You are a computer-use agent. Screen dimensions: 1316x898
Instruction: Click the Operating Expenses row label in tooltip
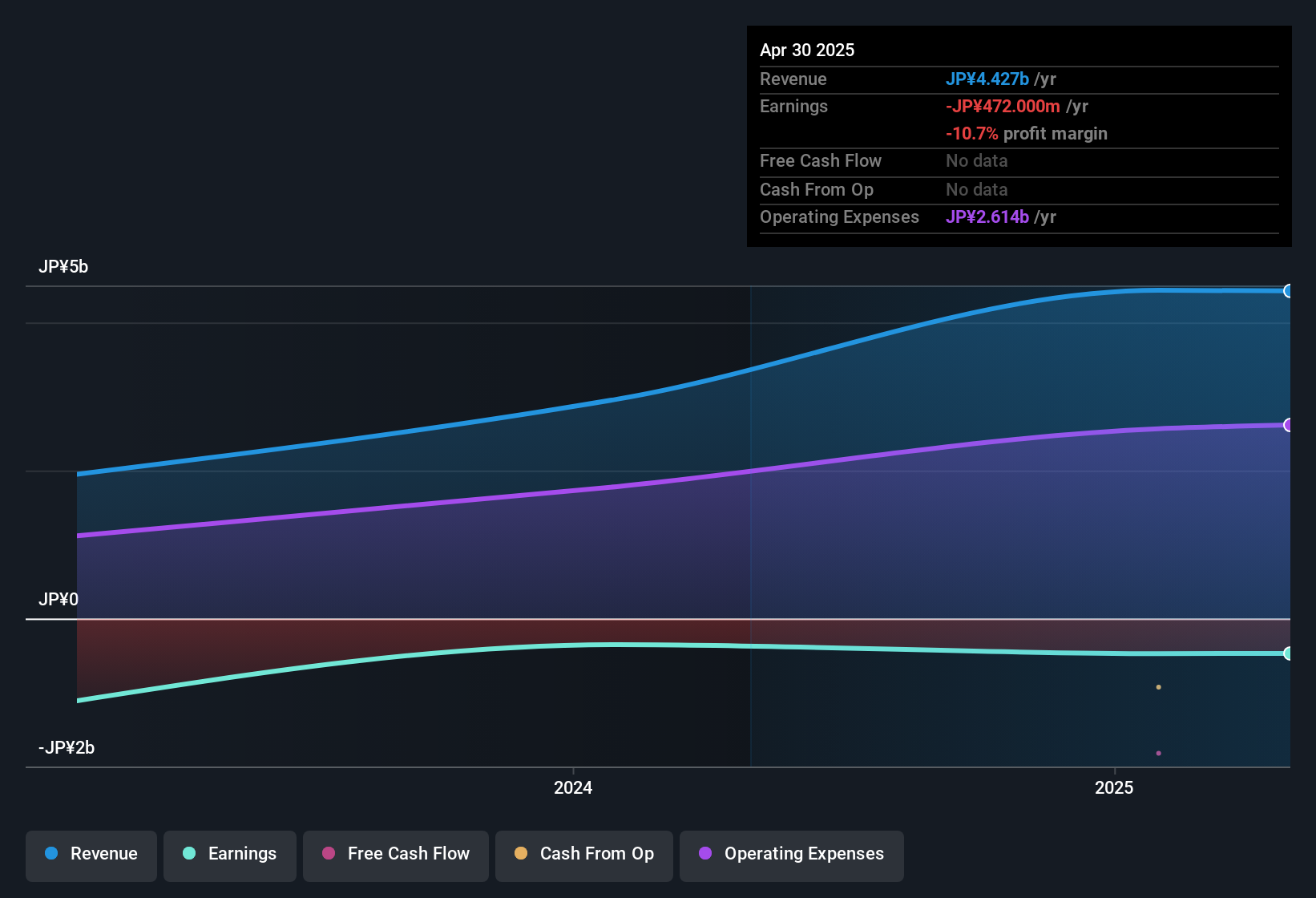(x=839, y=216)
